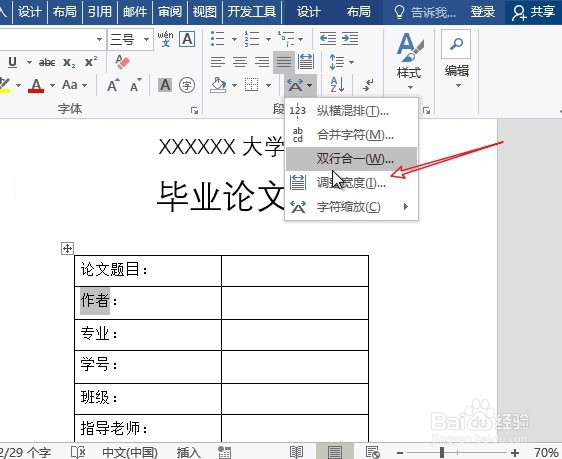Center the text
Image resolution: width=562 pixels, height=459 pixels.
[x=240, y=62]
